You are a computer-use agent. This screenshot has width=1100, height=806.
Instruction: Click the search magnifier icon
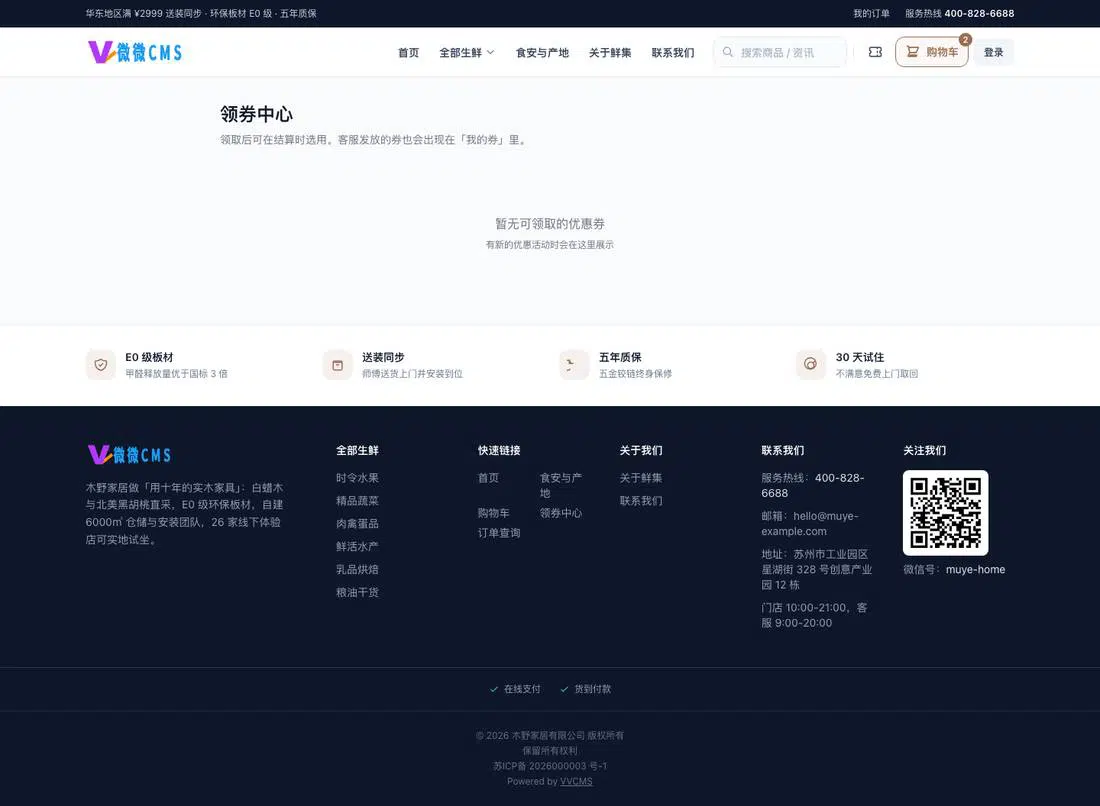[727, 52]
